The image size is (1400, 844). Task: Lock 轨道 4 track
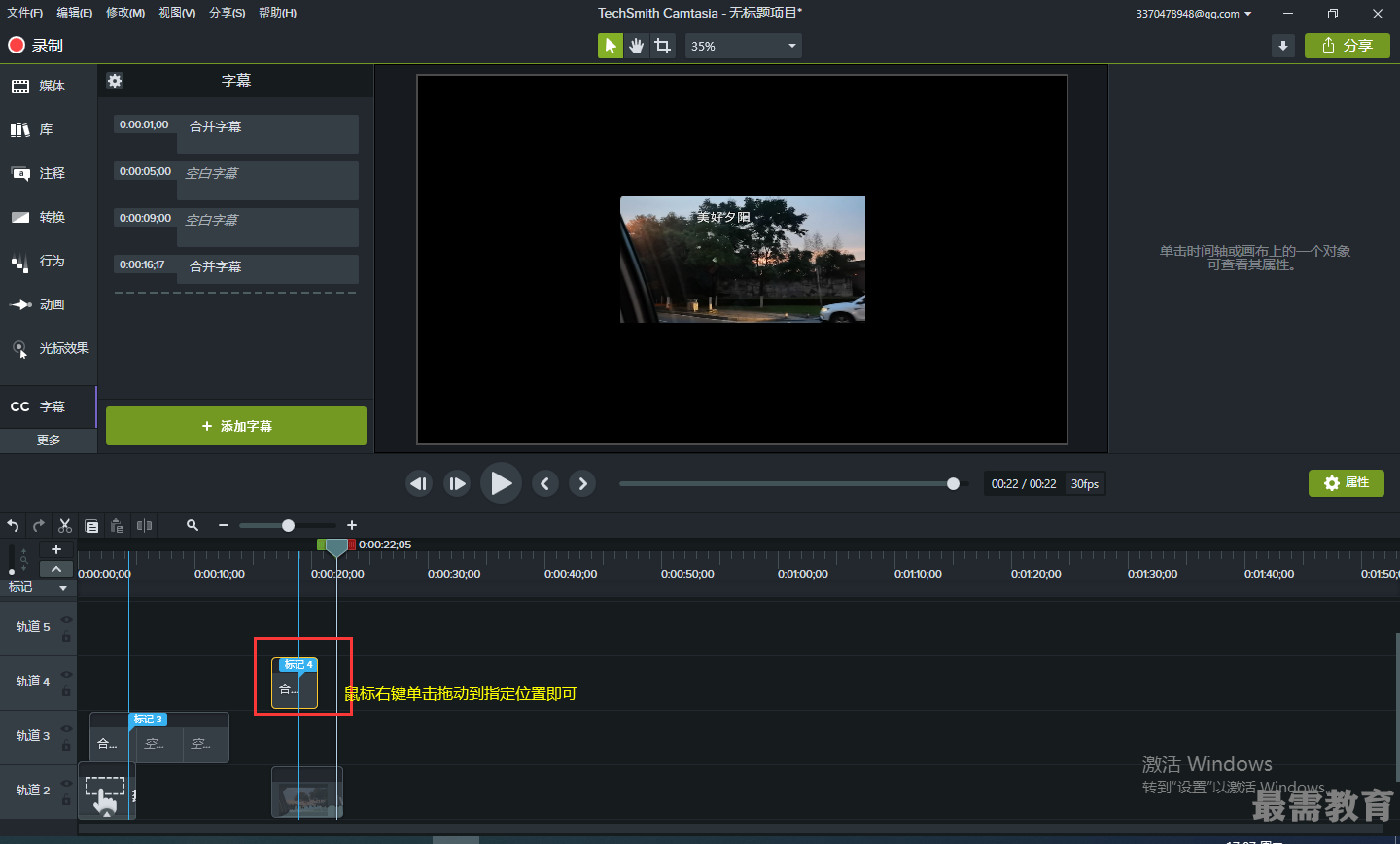pyautogui.click(x=66, y=691)
